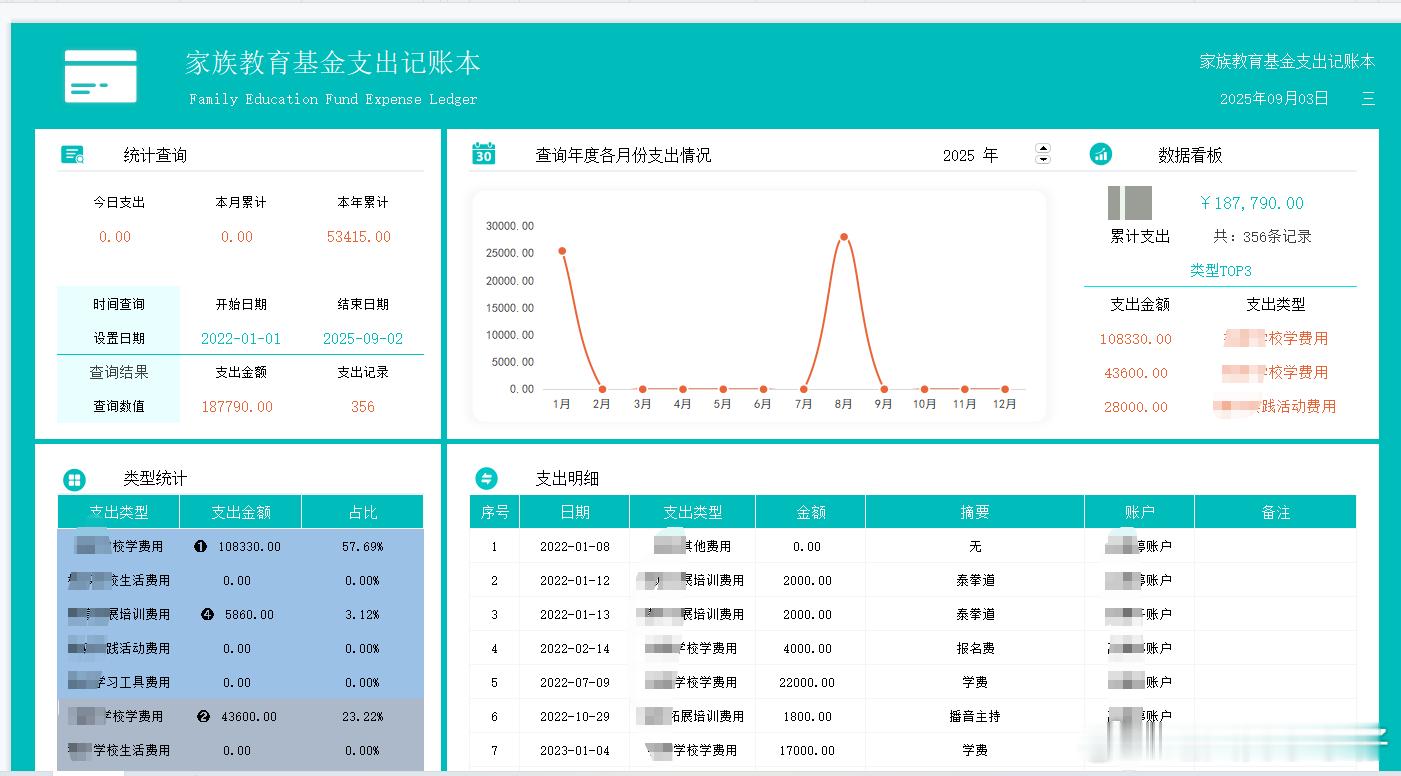Click the cumulative total ￥187,790.00
This screenshot has width=1401, height=776.
(x=1251, y=203)
